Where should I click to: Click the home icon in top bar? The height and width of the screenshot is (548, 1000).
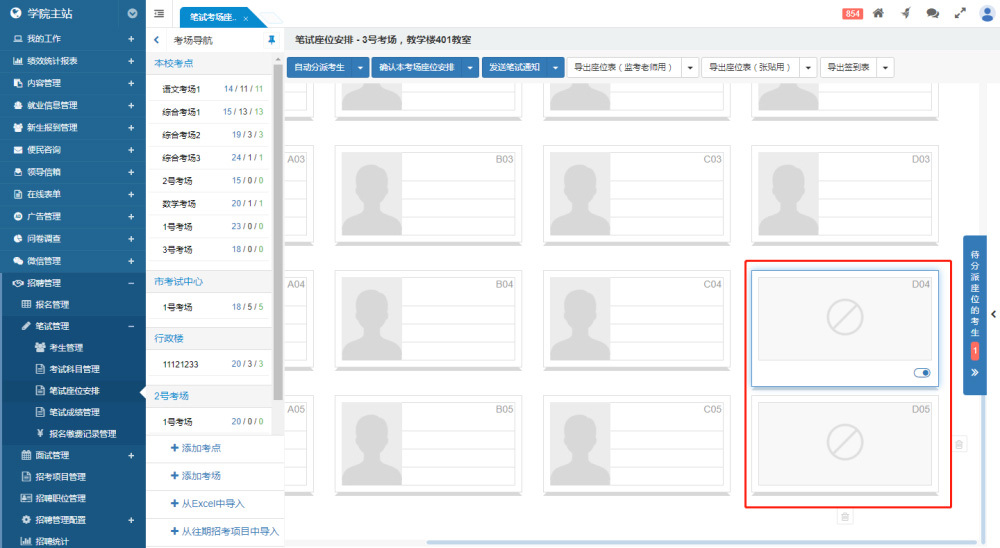(878, 13)
